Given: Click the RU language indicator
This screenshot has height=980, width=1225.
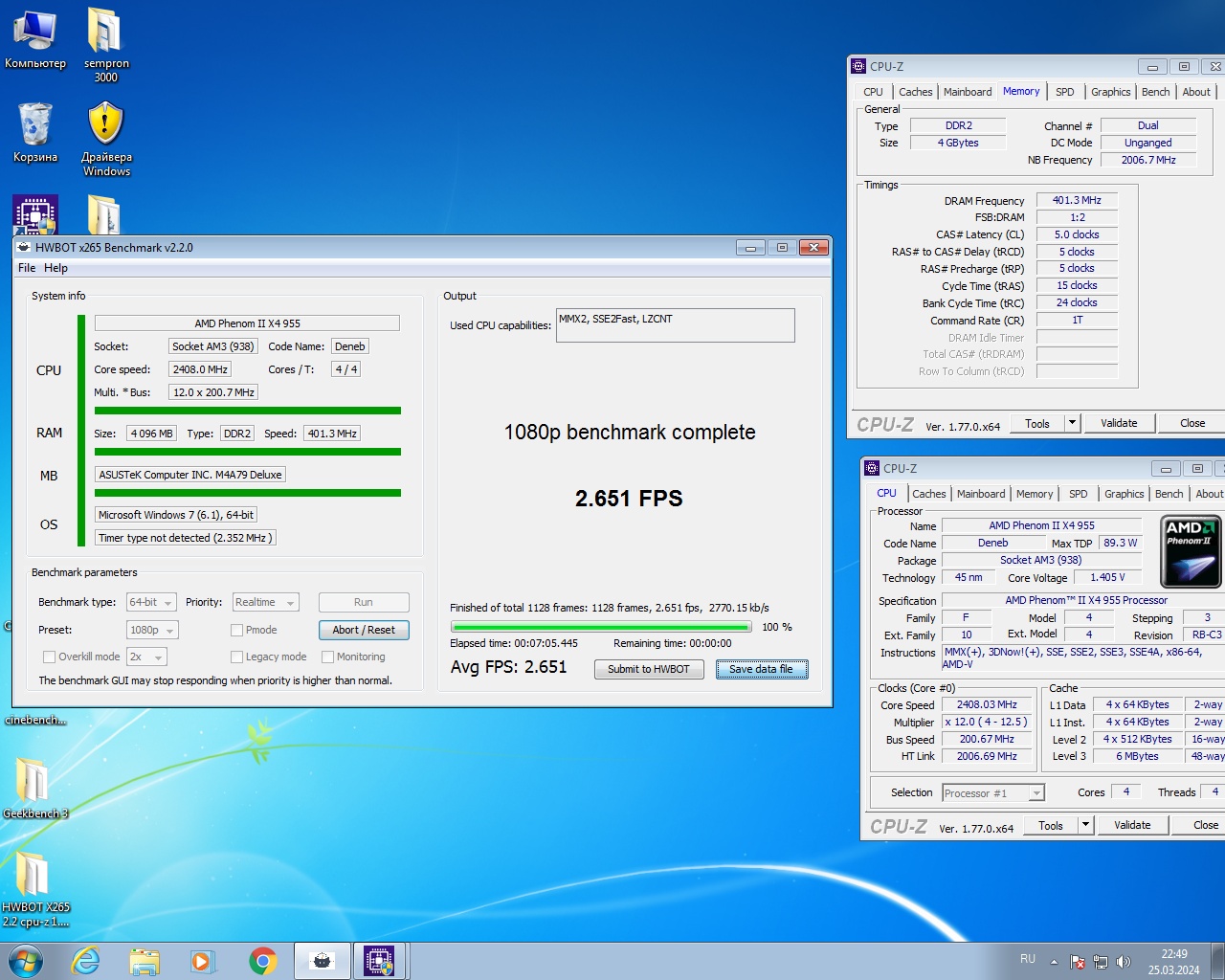Looking at the screenshot, I should [x=1028, y=958].
